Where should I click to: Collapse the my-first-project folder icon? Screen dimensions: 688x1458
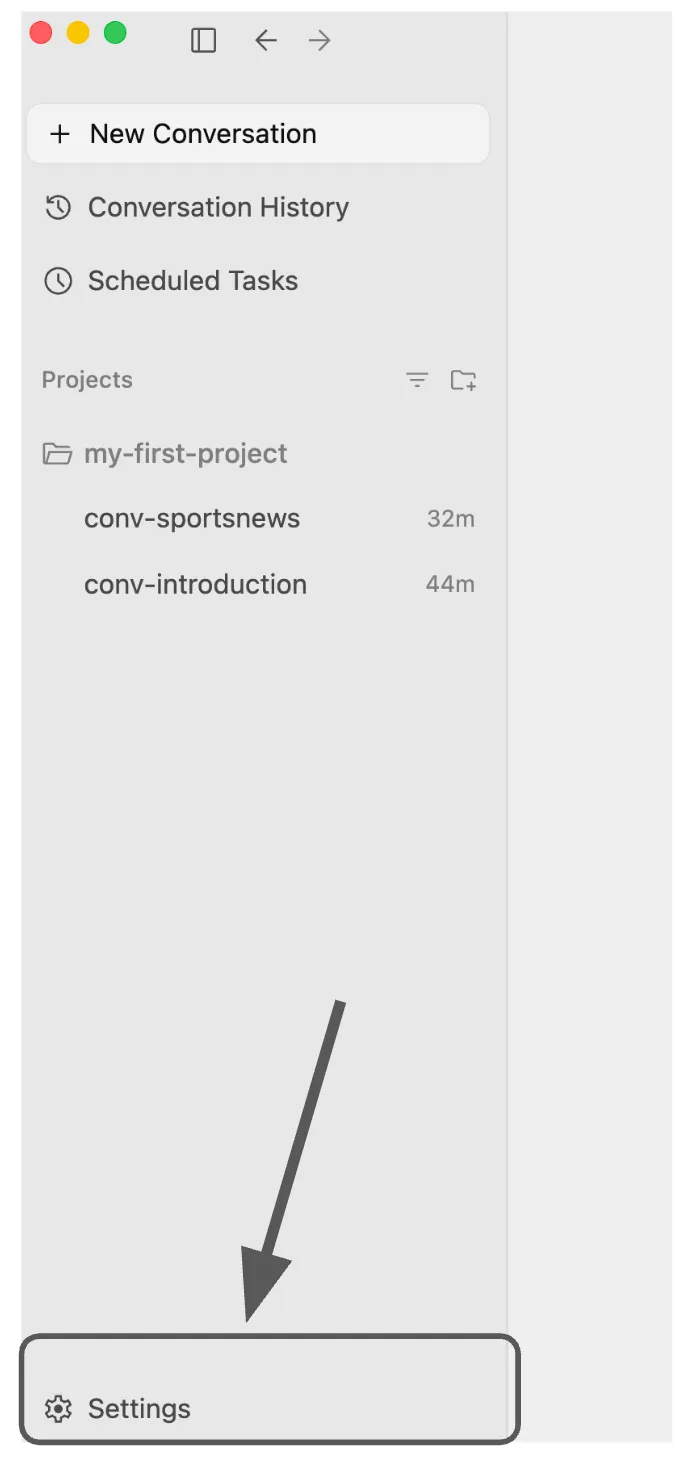click(57, 454)
